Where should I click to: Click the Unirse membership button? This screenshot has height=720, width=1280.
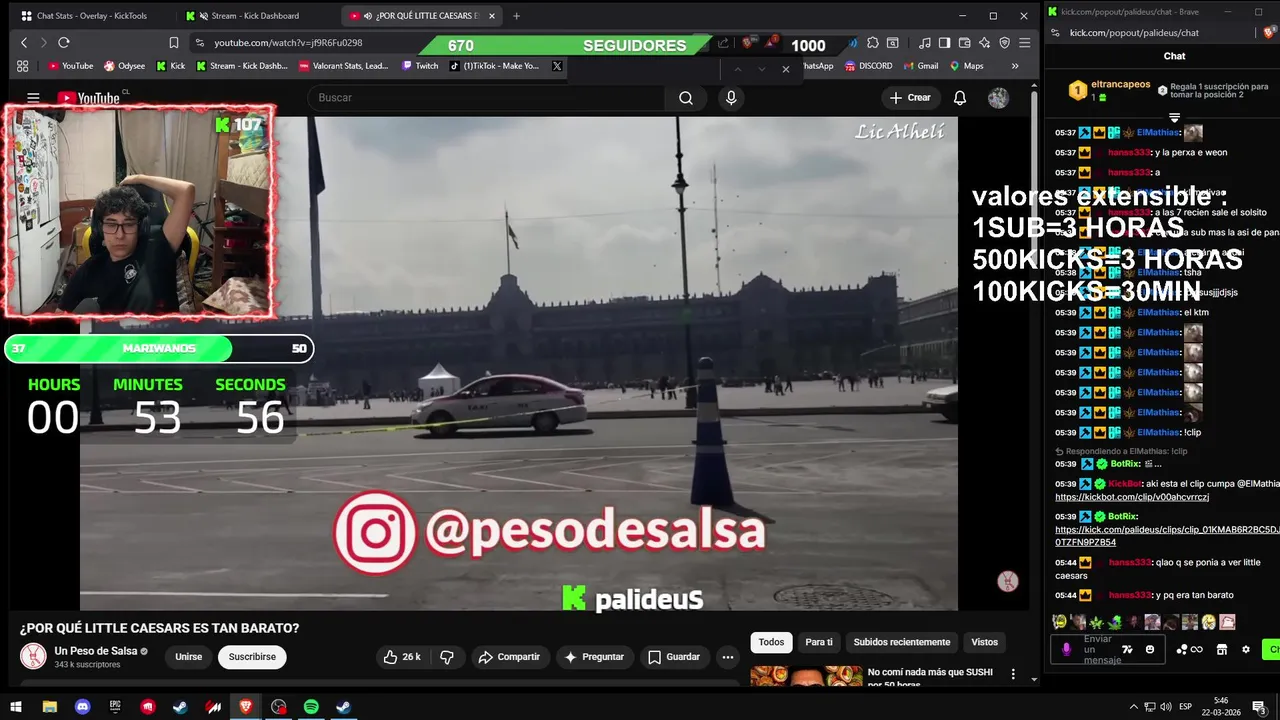point(189,657)
